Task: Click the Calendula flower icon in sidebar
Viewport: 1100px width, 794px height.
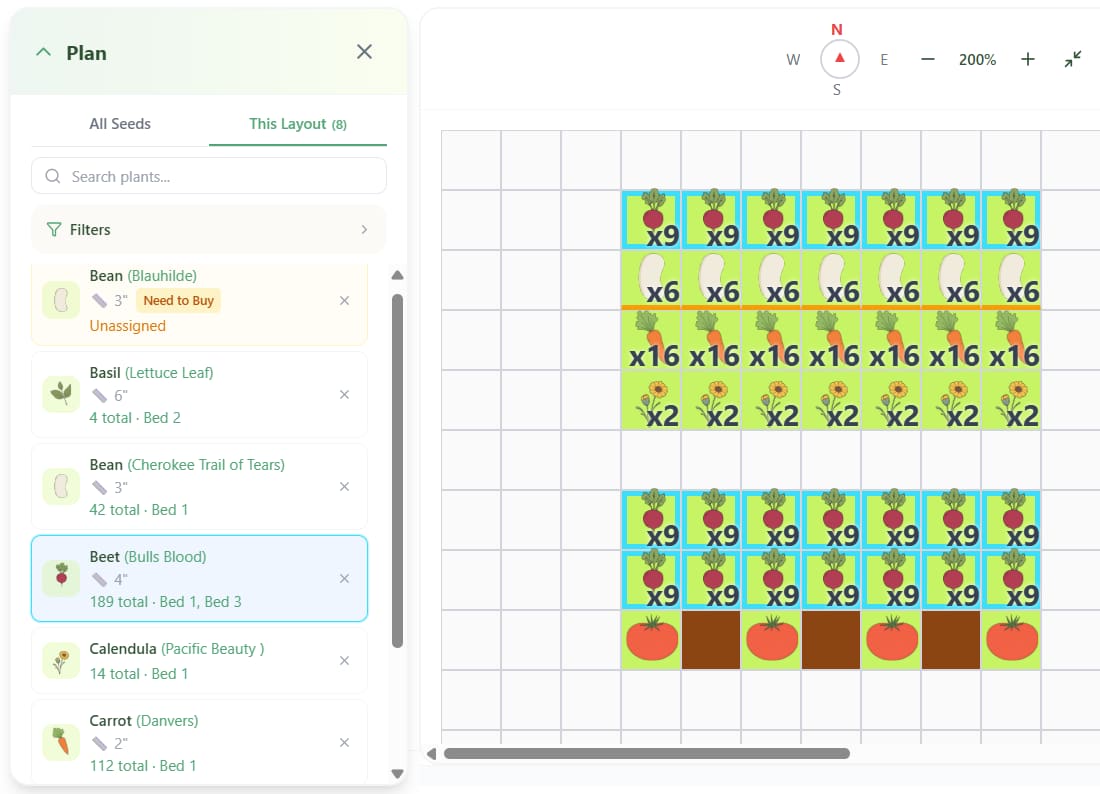Action: pos(60,660)
